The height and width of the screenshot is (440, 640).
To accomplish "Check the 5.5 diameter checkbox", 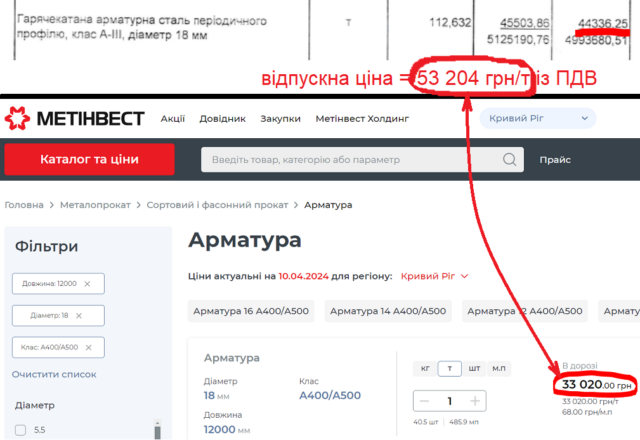I will [x=21, y=431].
